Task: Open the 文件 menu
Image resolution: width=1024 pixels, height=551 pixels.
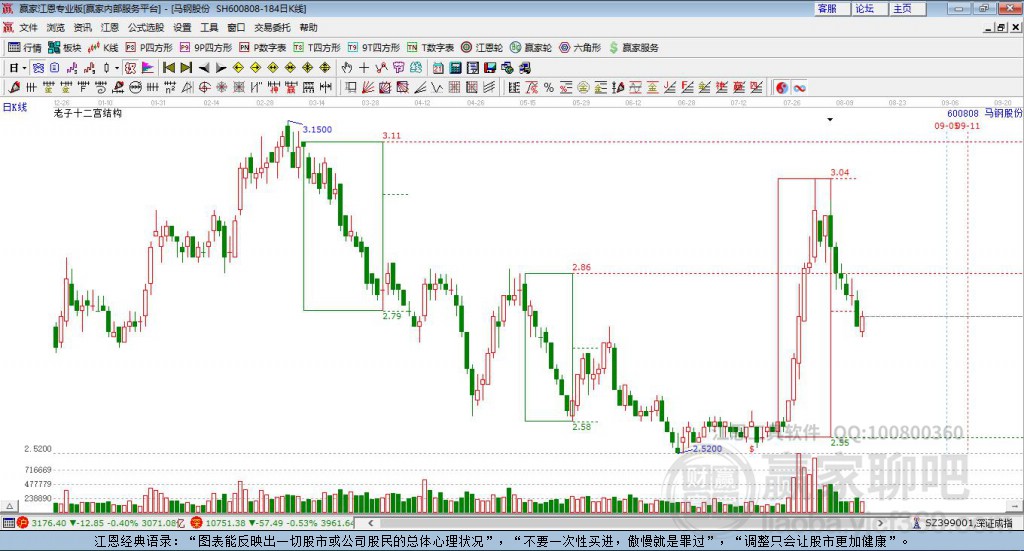Action: click(x=28, y=27)
